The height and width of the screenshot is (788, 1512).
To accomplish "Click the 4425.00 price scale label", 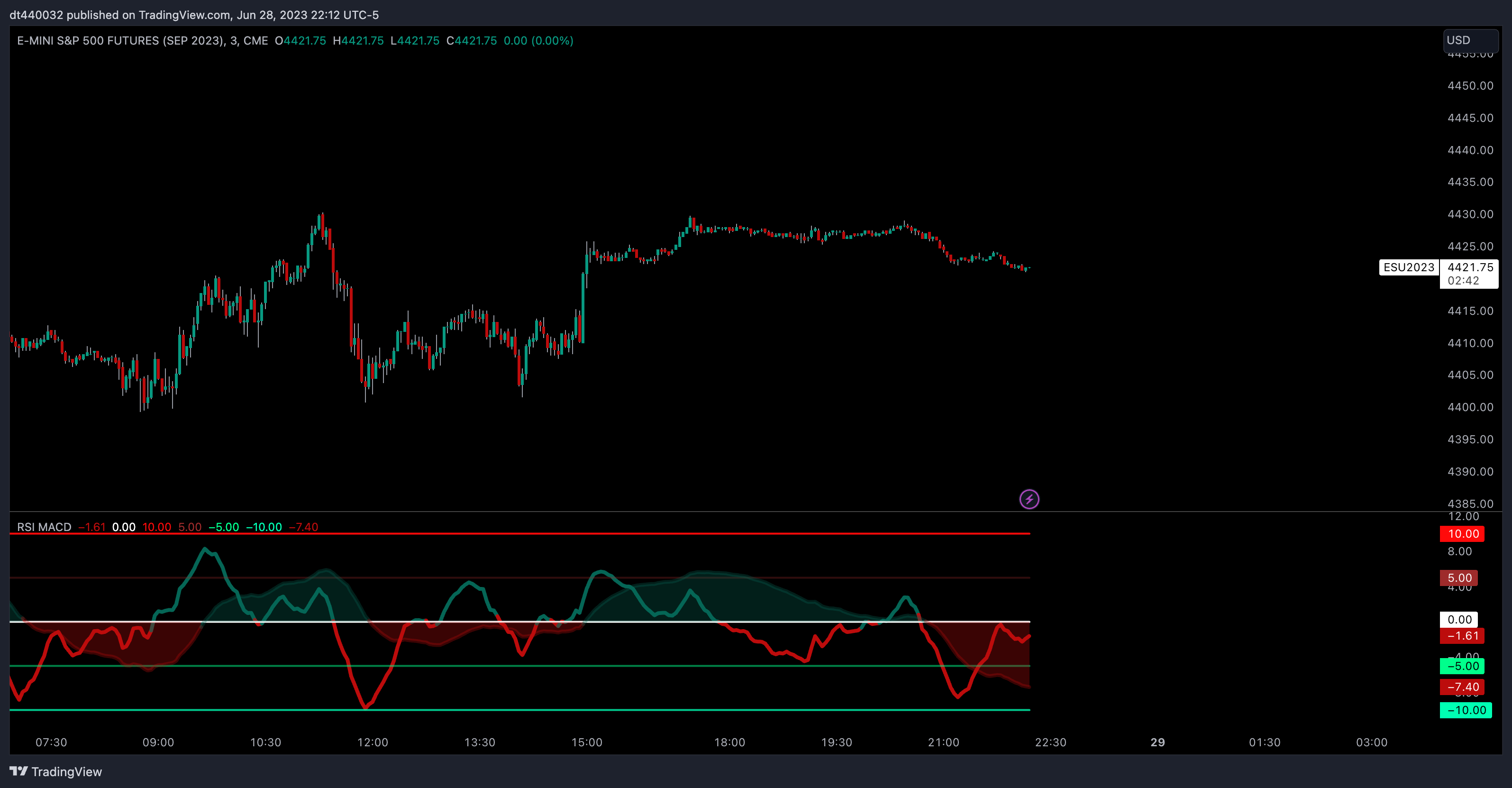I will (x=1470, y=247).
